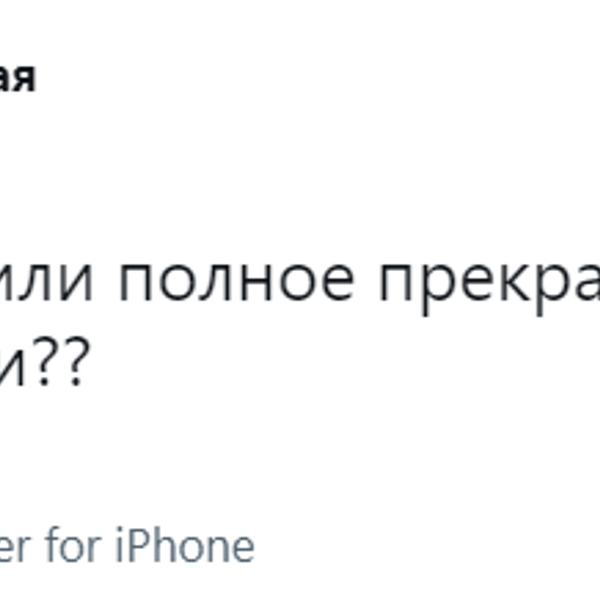Click the "er" fragment before "for iPhone"
The height and width of the screenshot is (600, 600).
[x=14, y=549]
